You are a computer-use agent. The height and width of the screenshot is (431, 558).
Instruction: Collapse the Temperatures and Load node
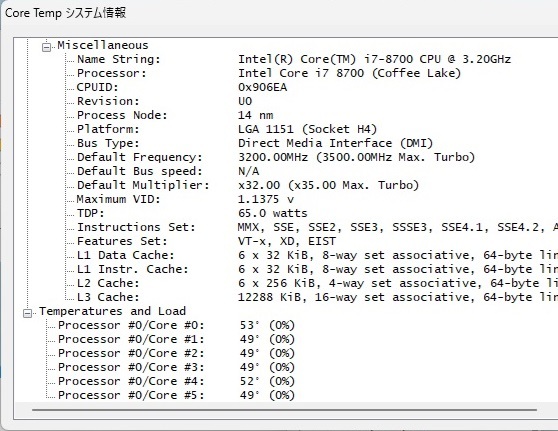(x=27, y=313)
